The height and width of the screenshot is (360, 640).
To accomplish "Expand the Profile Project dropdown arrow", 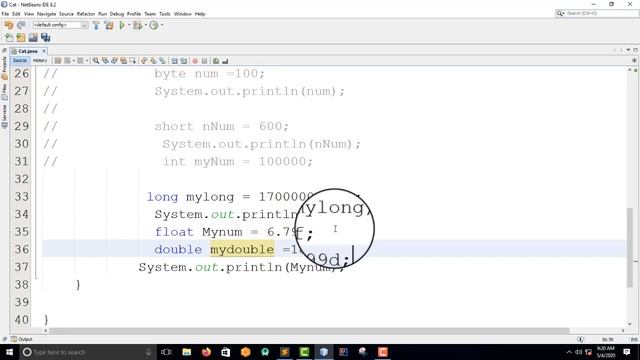I will 162,25.
